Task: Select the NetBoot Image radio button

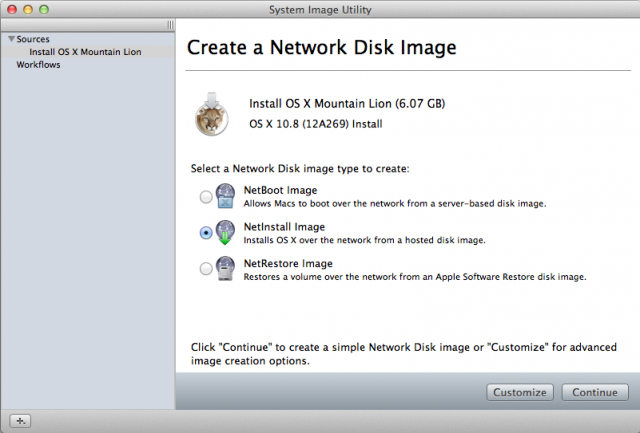Action: click(x=206, y=197)
